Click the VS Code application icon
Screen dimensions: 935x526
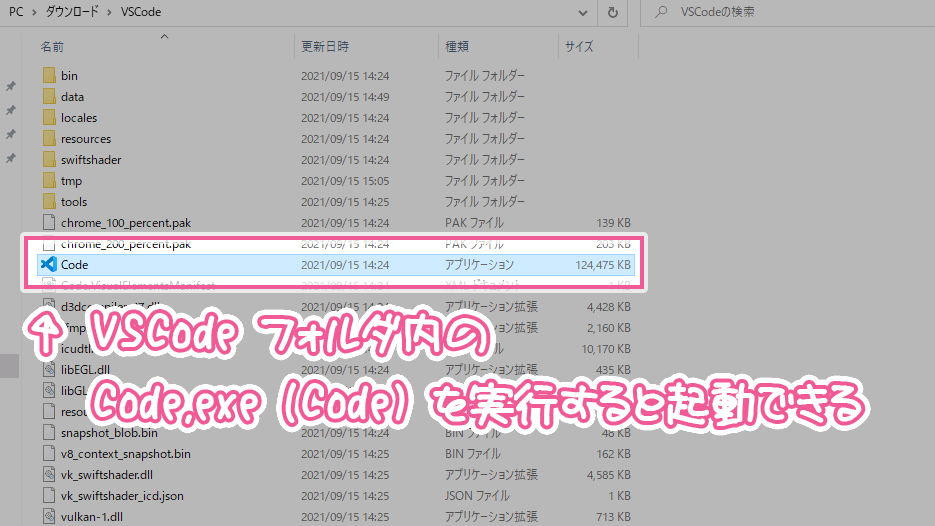(x=49, y=264)
